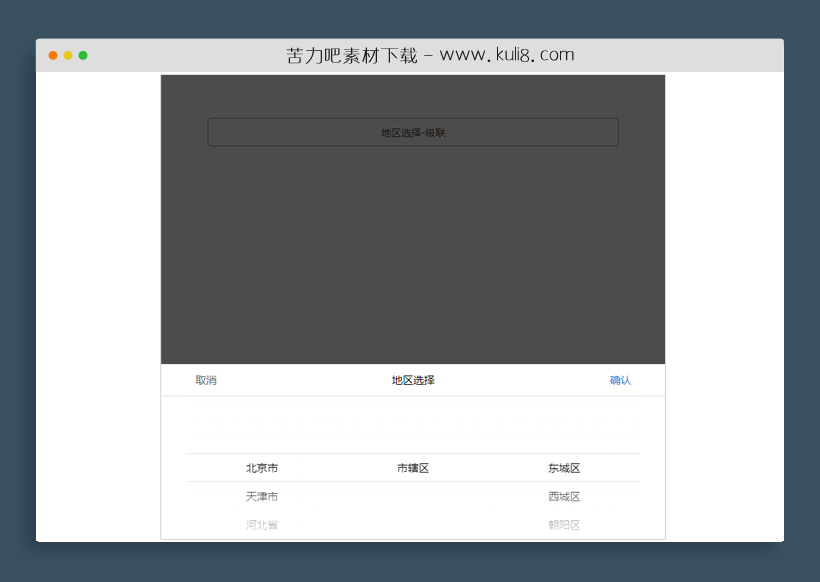This screenshot has height=582, width=820.
Task: Select 市辖区 in the city column
Action: tap(413, 467)
